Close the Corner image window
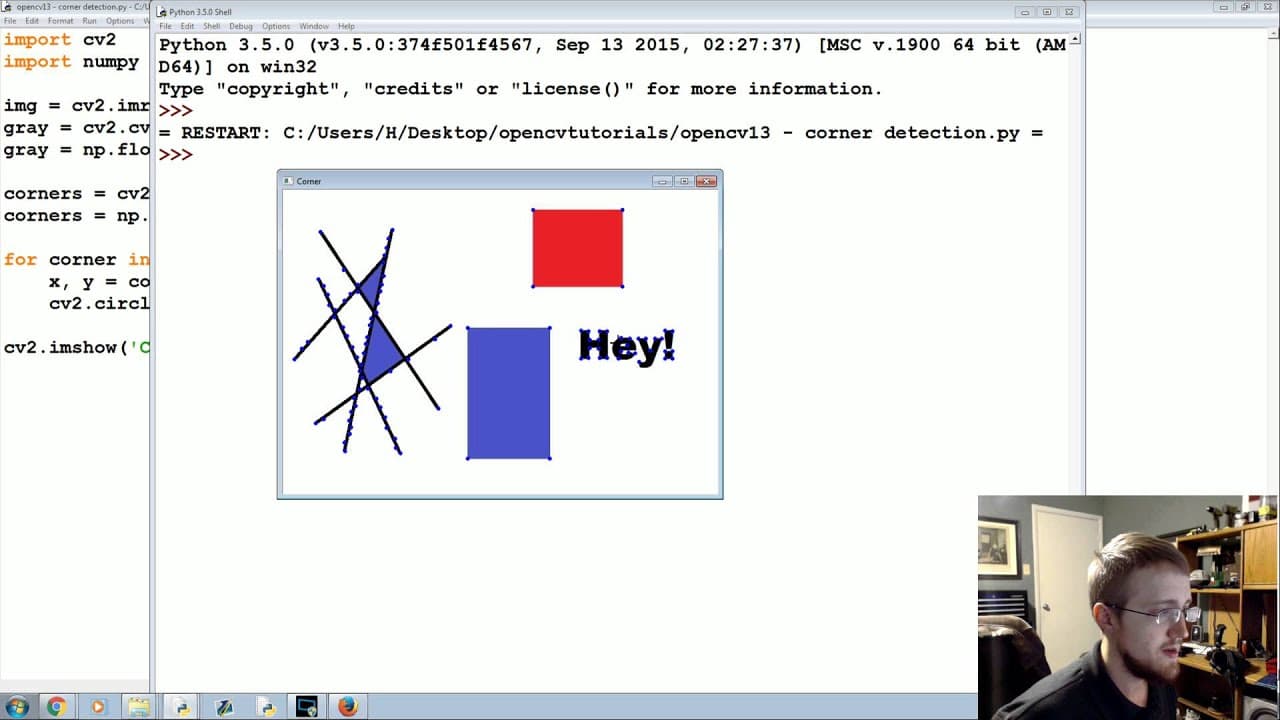 tap(706, 181)
